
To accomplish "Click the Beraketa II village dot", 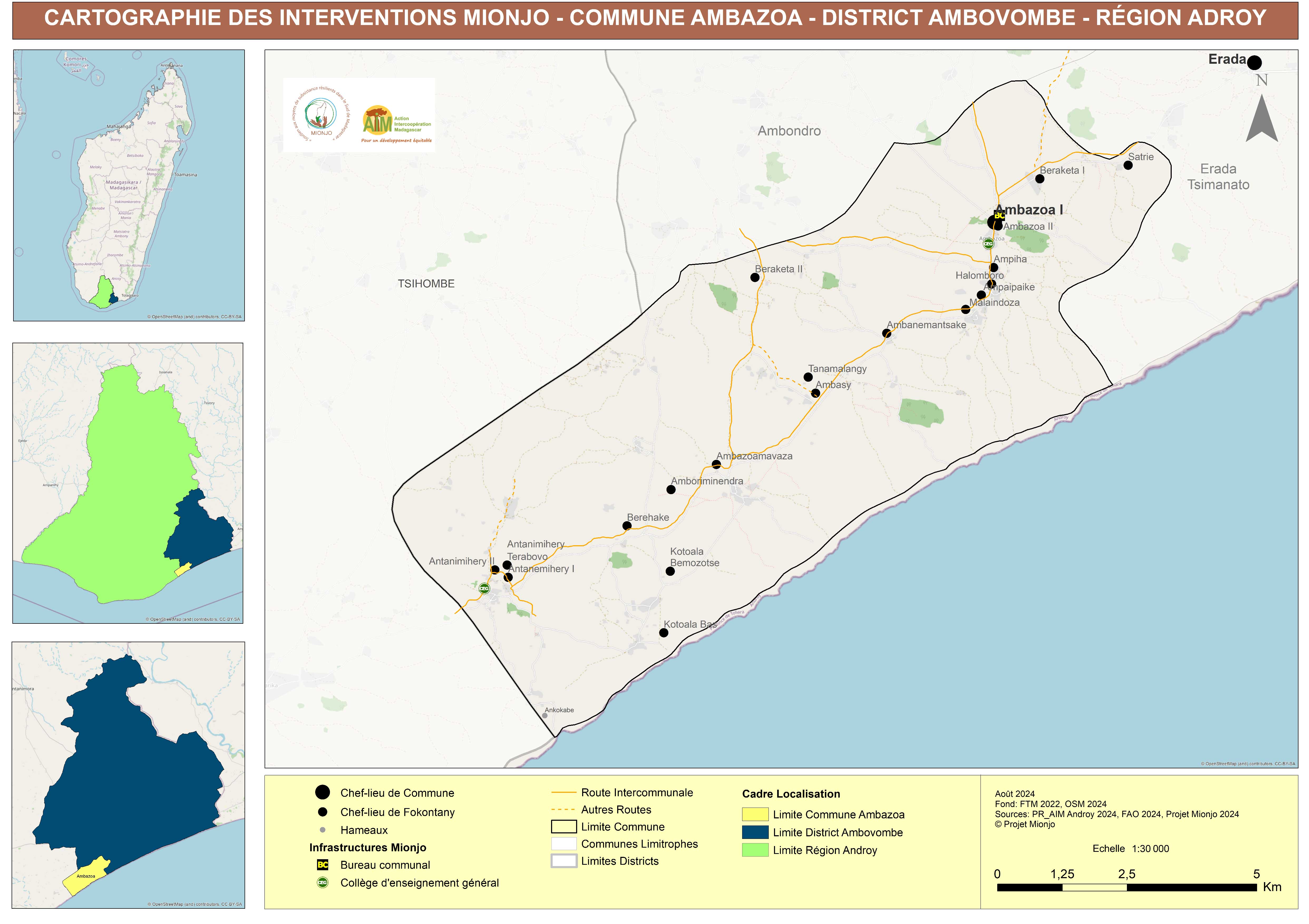I will [x=755, y=277].
